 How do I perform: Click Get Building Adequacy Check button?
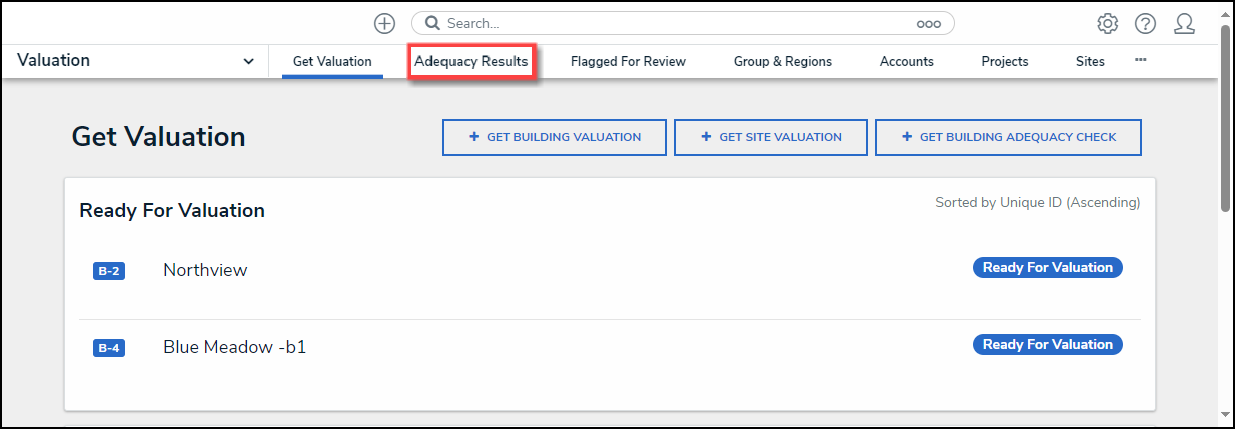click(x=1008, y=137)
